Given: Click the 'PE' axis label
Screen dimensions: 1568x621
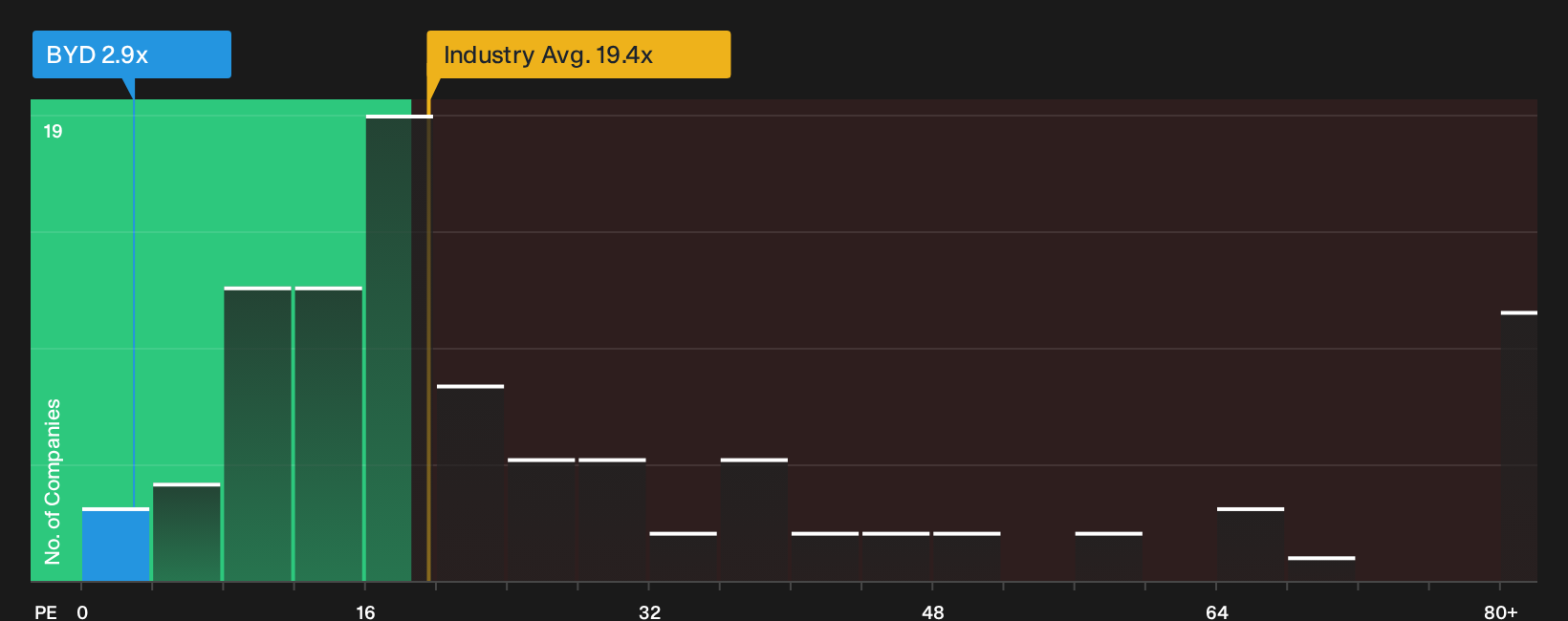Looking at the screenshot, I should point(46,612).
